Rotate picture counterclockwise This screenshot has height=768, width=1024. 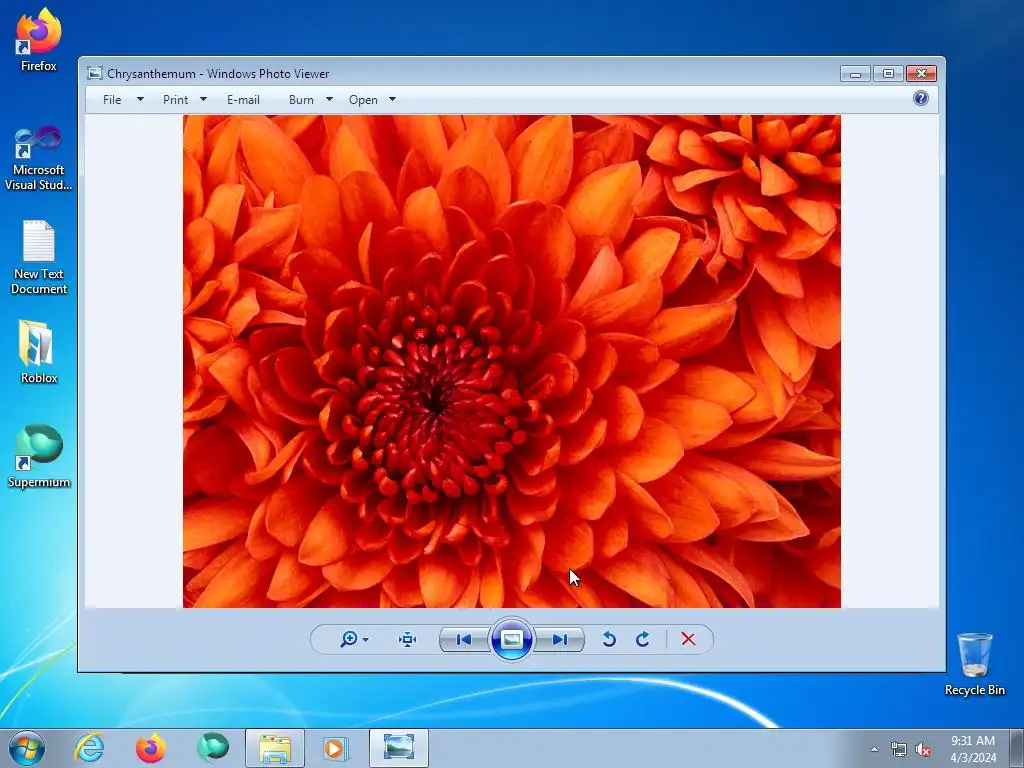point(609,639)
